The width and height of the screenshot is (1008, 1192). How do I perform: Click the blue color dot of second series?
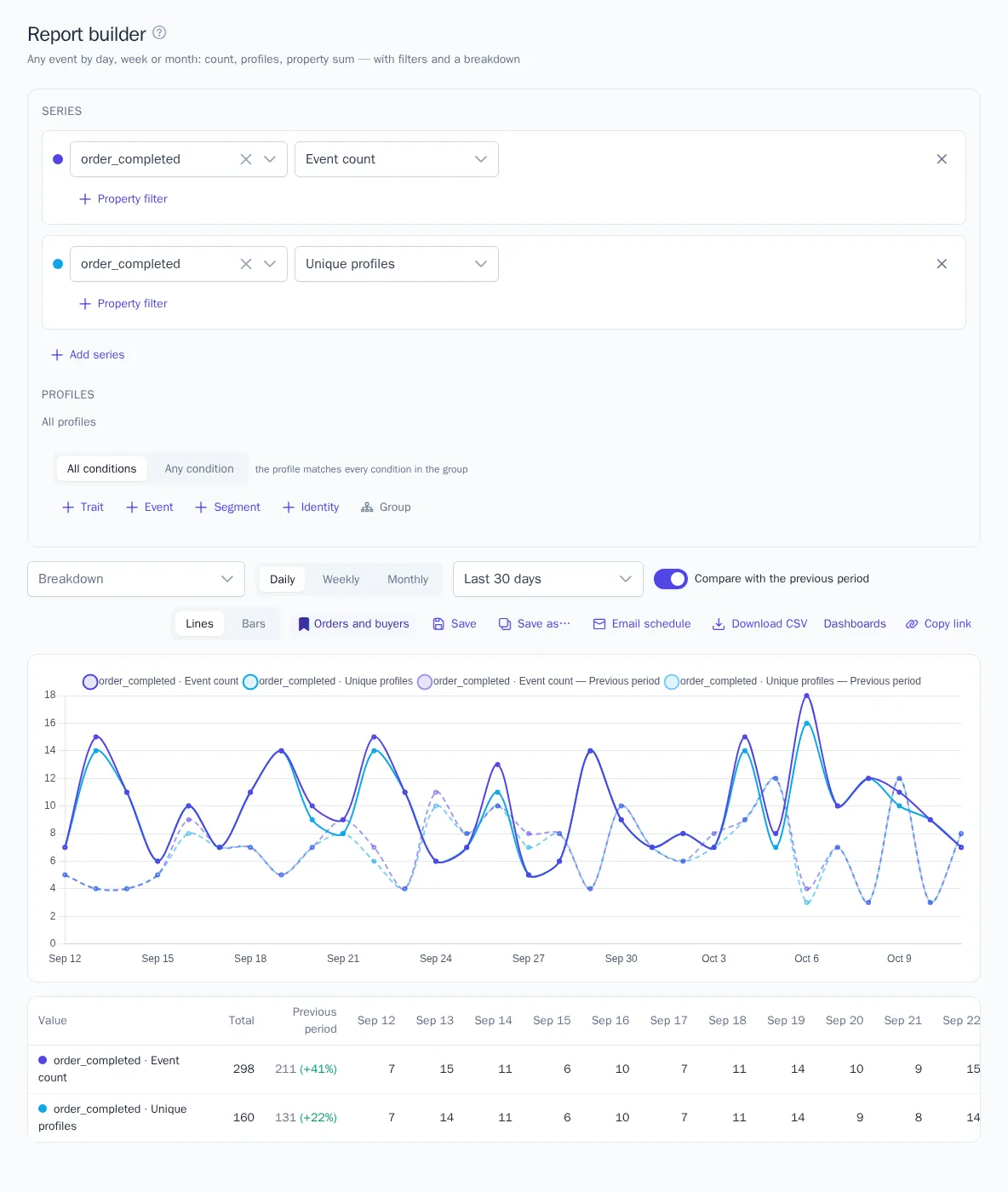[58, 264]
